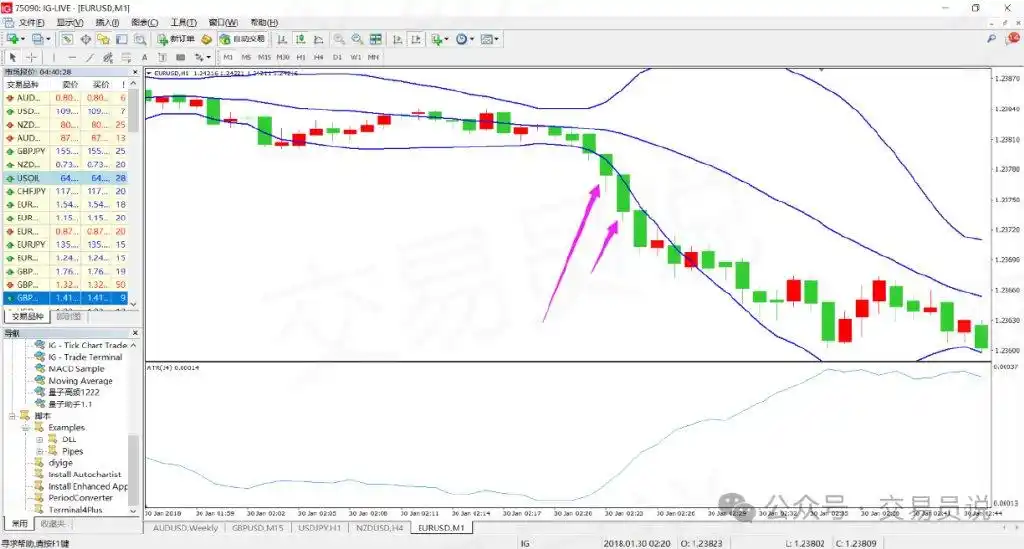This screenshot has height=549, width=1024.
Task: Select PeriodConverter script in Navigator
Action: tap(81, 498)
